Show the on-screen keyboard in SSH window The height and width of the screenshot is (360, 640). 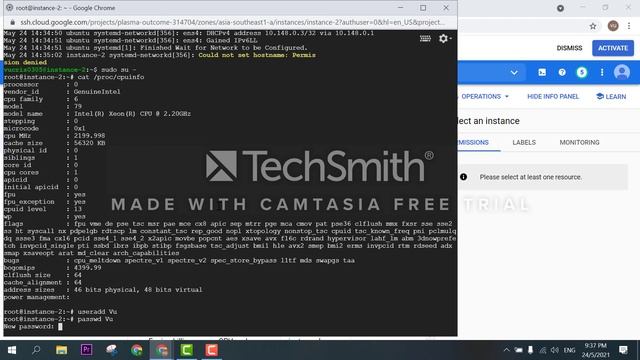tap(425, 38)
